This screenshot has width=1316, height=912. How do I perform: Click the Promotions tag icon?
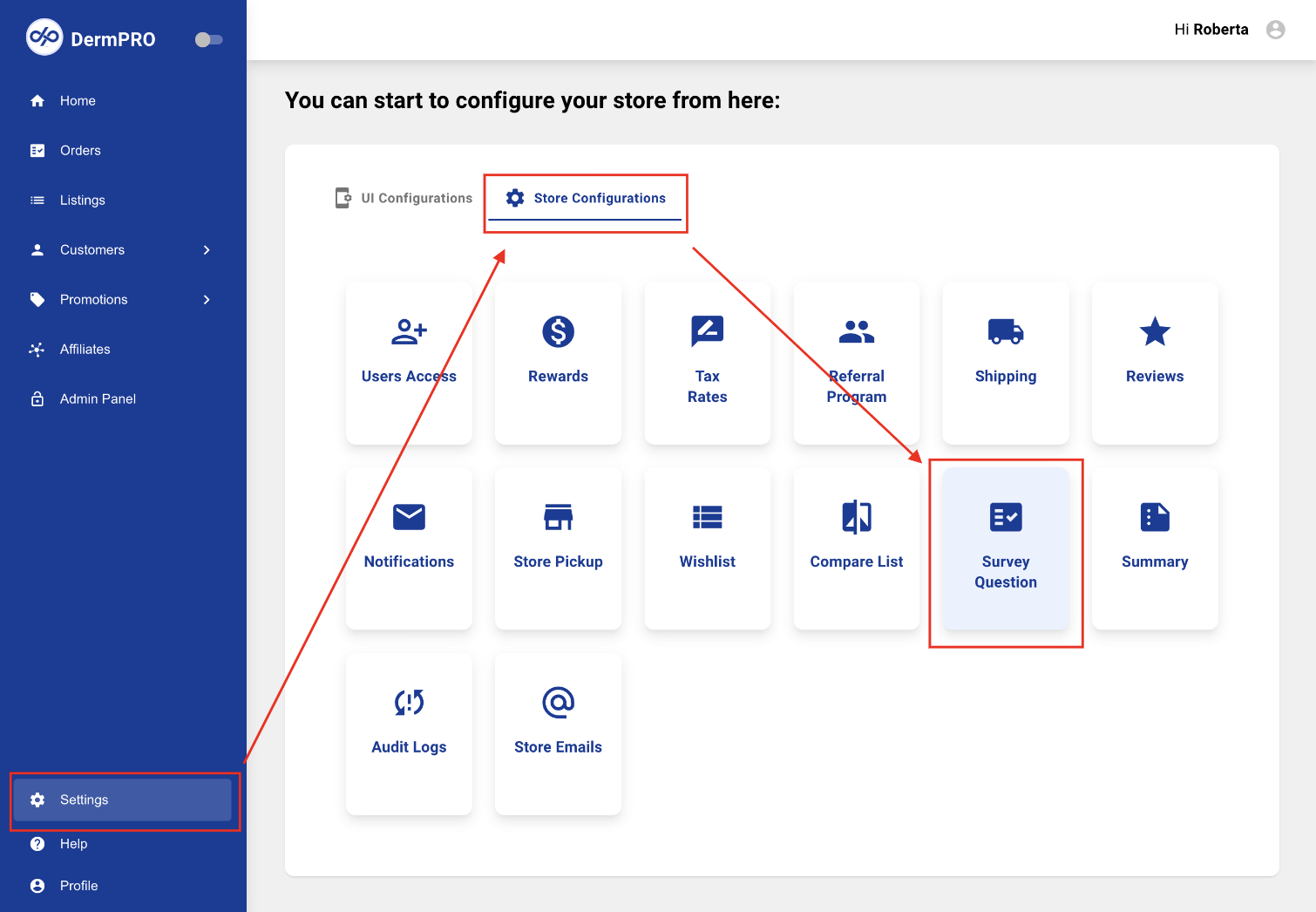pyautogui.click(x=37, y=300)
